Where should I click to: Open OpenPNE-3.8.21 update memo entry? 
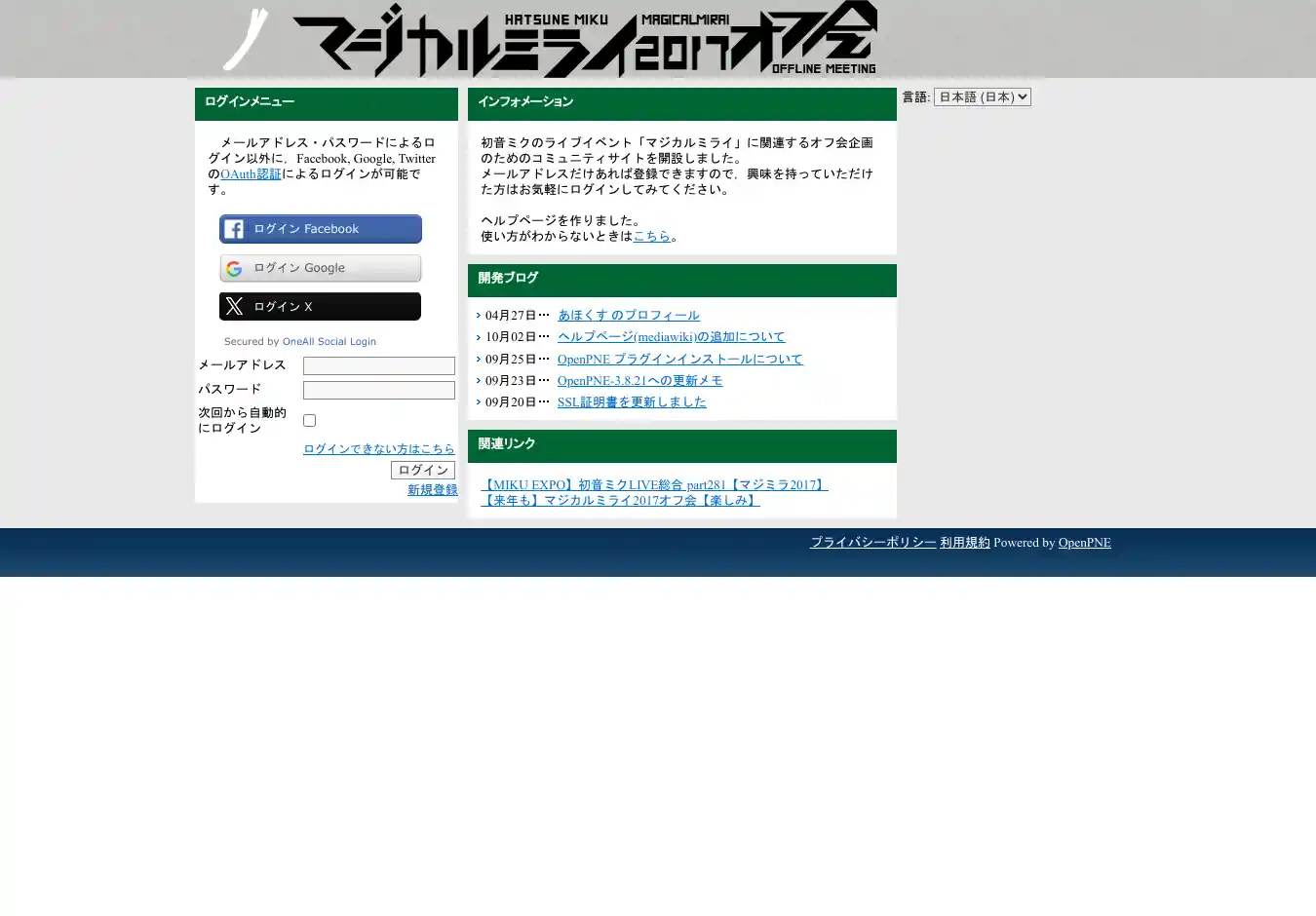(639, 381)
